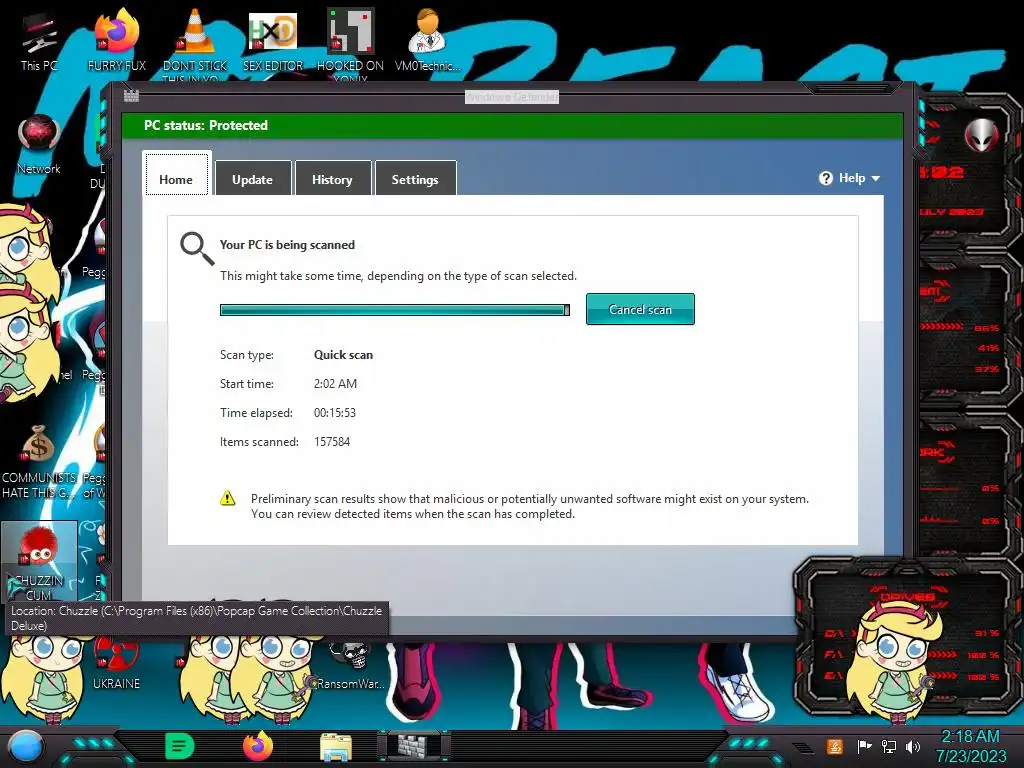Click the help question mark icon

tap(825, 178)
